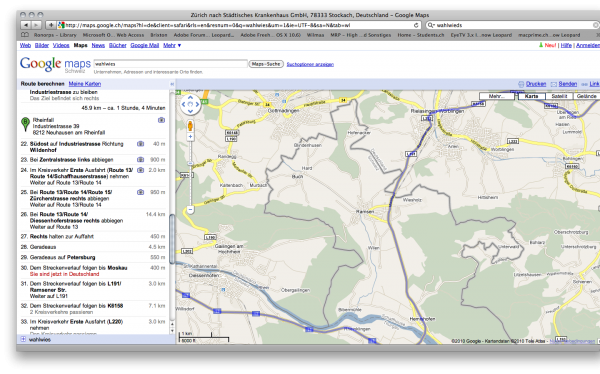This screenshot has width=600, height=374.
Task: Open Google News
Action: point(98,45)
